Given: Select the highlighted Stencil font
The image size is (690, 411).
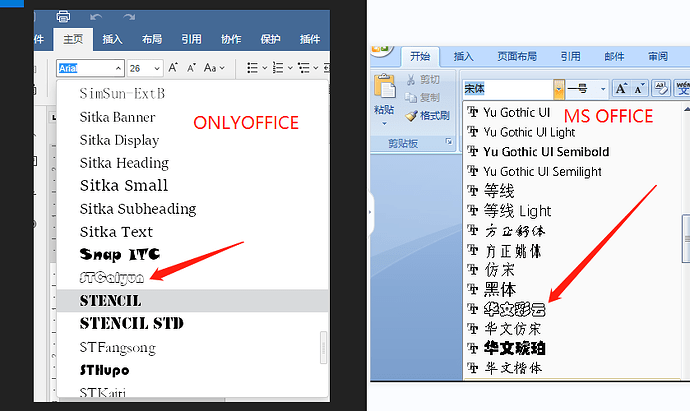Looking at the screenshot, I should (x=193, y=301).
